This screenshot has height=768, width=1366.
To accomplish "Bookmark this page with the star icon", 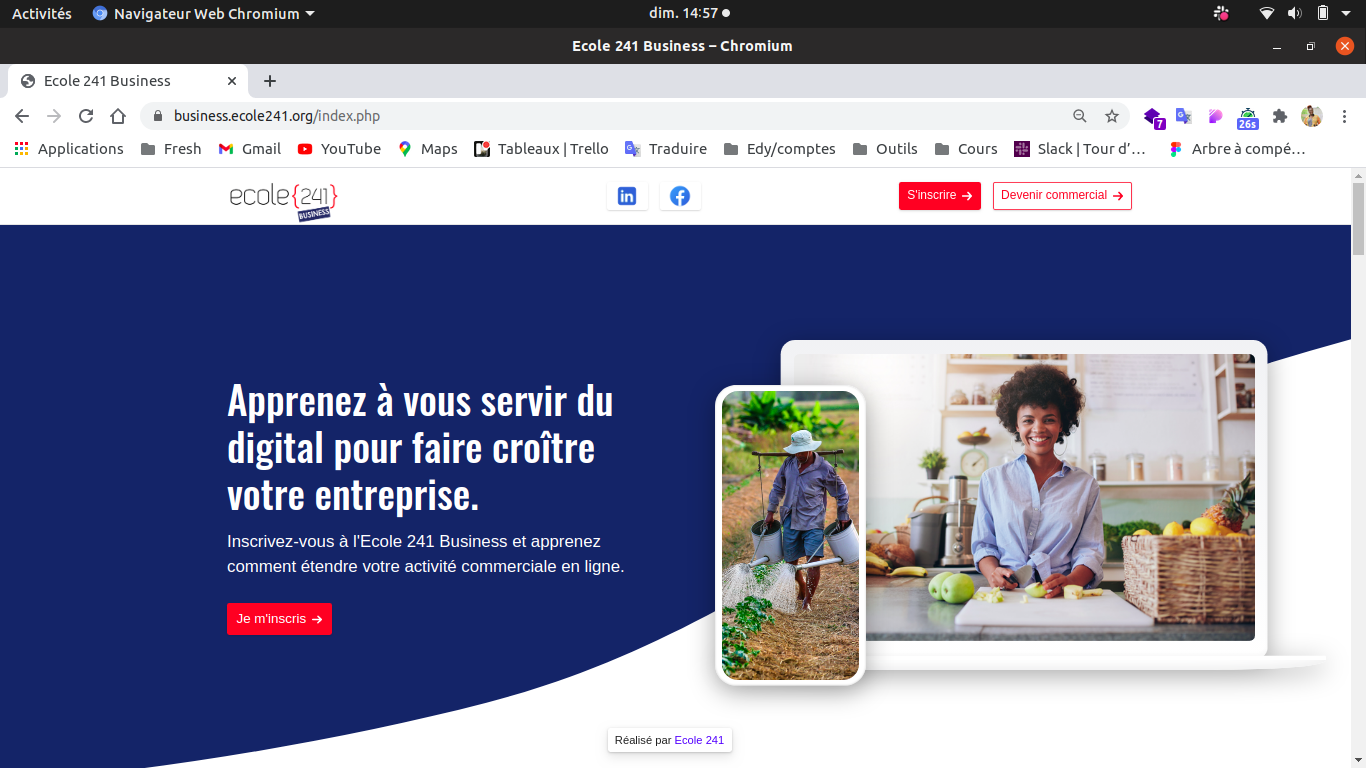I will [x=1112, y=116].
